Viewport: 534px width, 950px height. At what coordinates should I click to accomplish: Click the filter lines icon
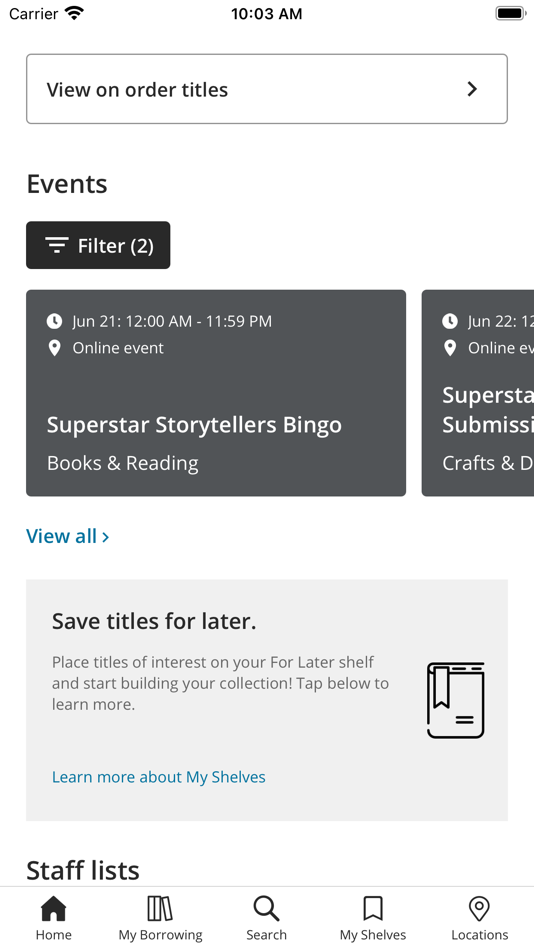click(x=56, y=245)
